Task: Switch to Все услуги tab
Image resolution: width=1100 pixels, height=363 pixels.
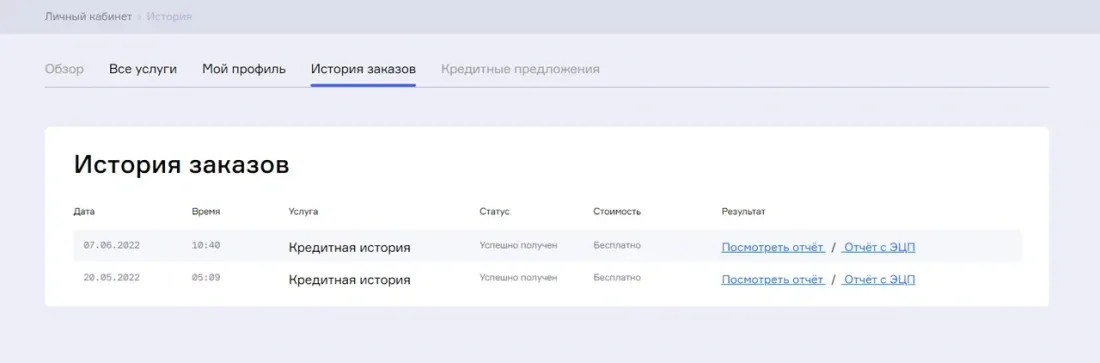Action: coord(143,70)
